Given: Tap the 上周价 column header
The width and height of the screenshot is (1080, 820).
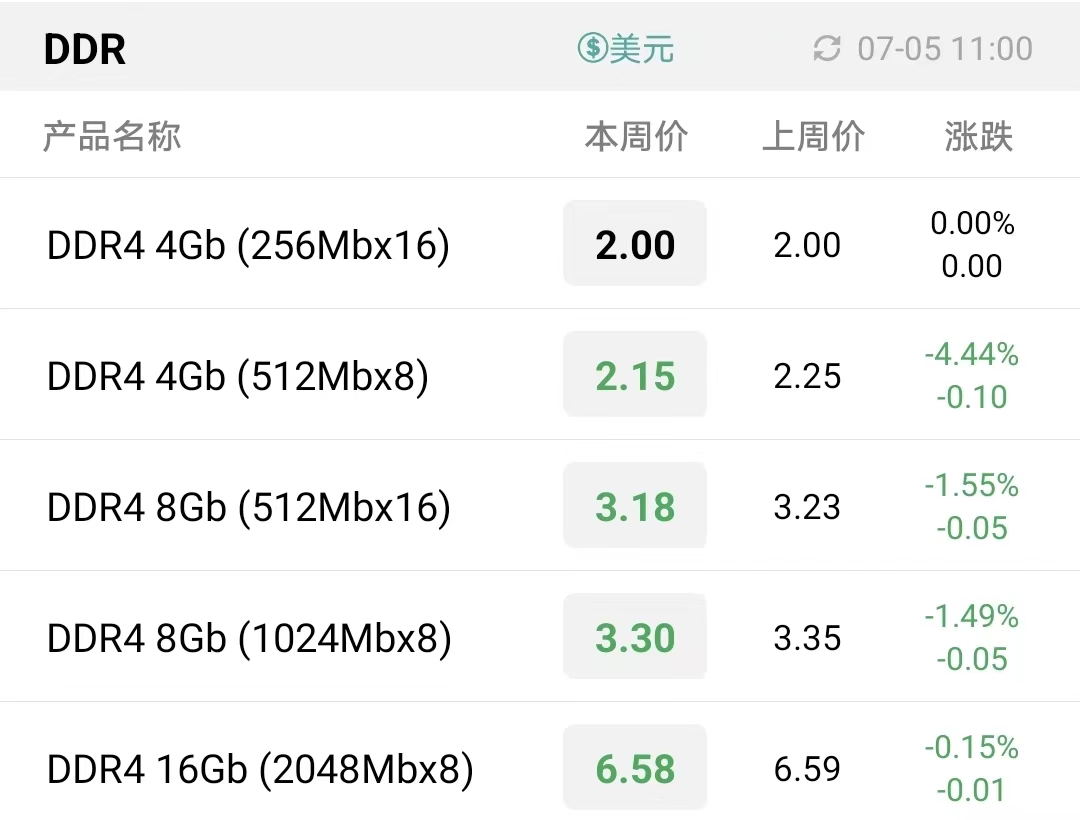Looking at the screenshot, I should coord(813,136).
